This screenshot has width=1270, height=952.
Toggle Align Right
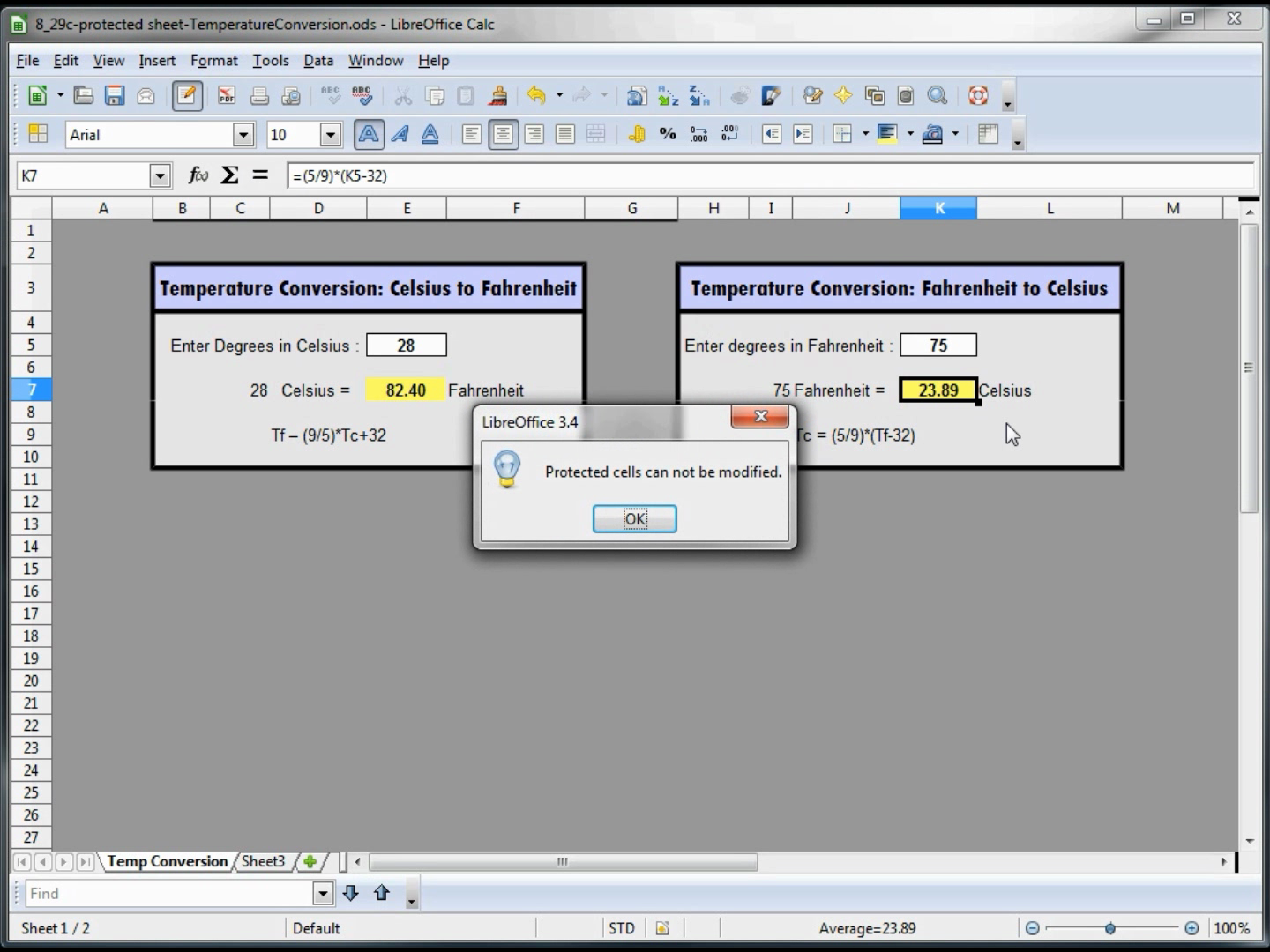tap(534, 134)
